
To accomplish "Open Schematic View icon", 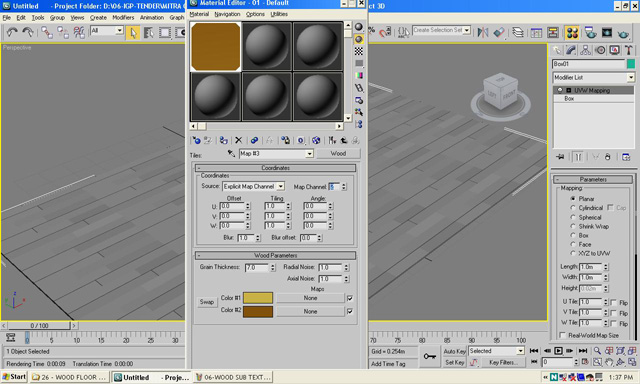I will click(553, 32).
